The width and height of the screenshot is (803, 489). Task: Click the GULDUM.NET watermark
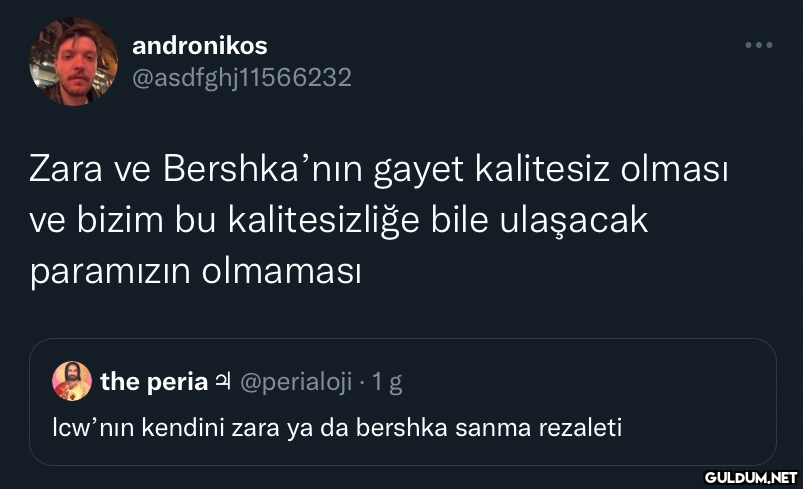(750, 478)
